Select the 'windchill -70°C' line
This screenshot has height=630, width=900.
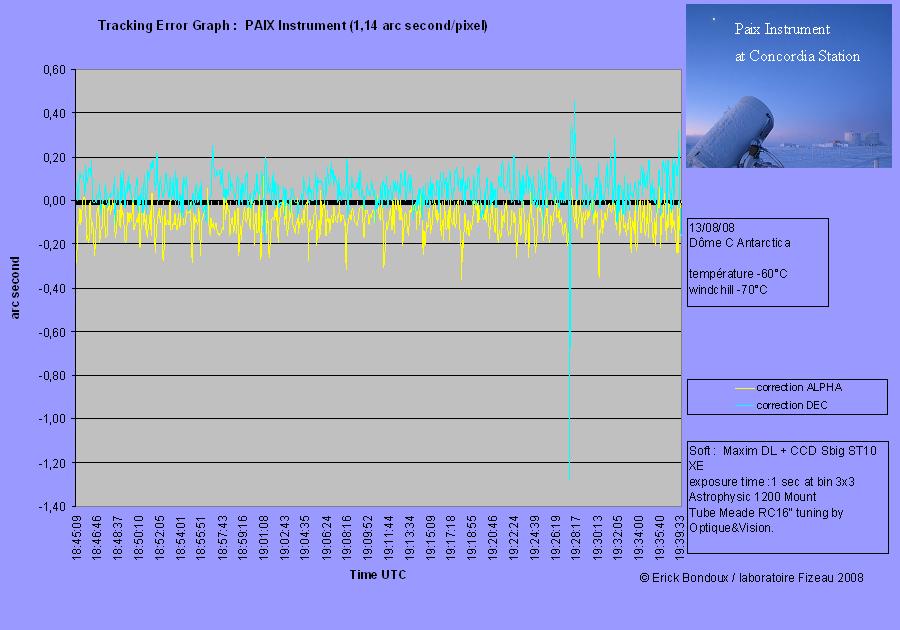pos(728,290)
